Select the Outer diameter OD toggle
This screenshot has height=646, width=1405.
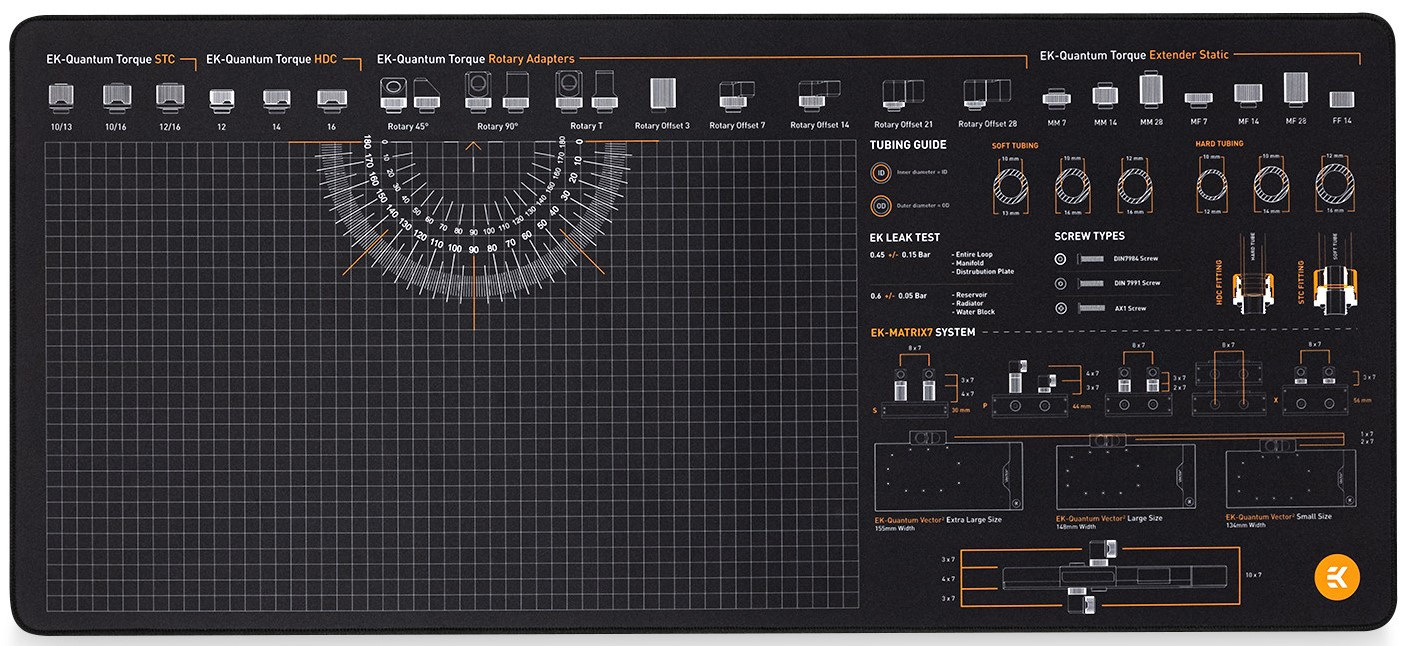(x=882, y=205)
